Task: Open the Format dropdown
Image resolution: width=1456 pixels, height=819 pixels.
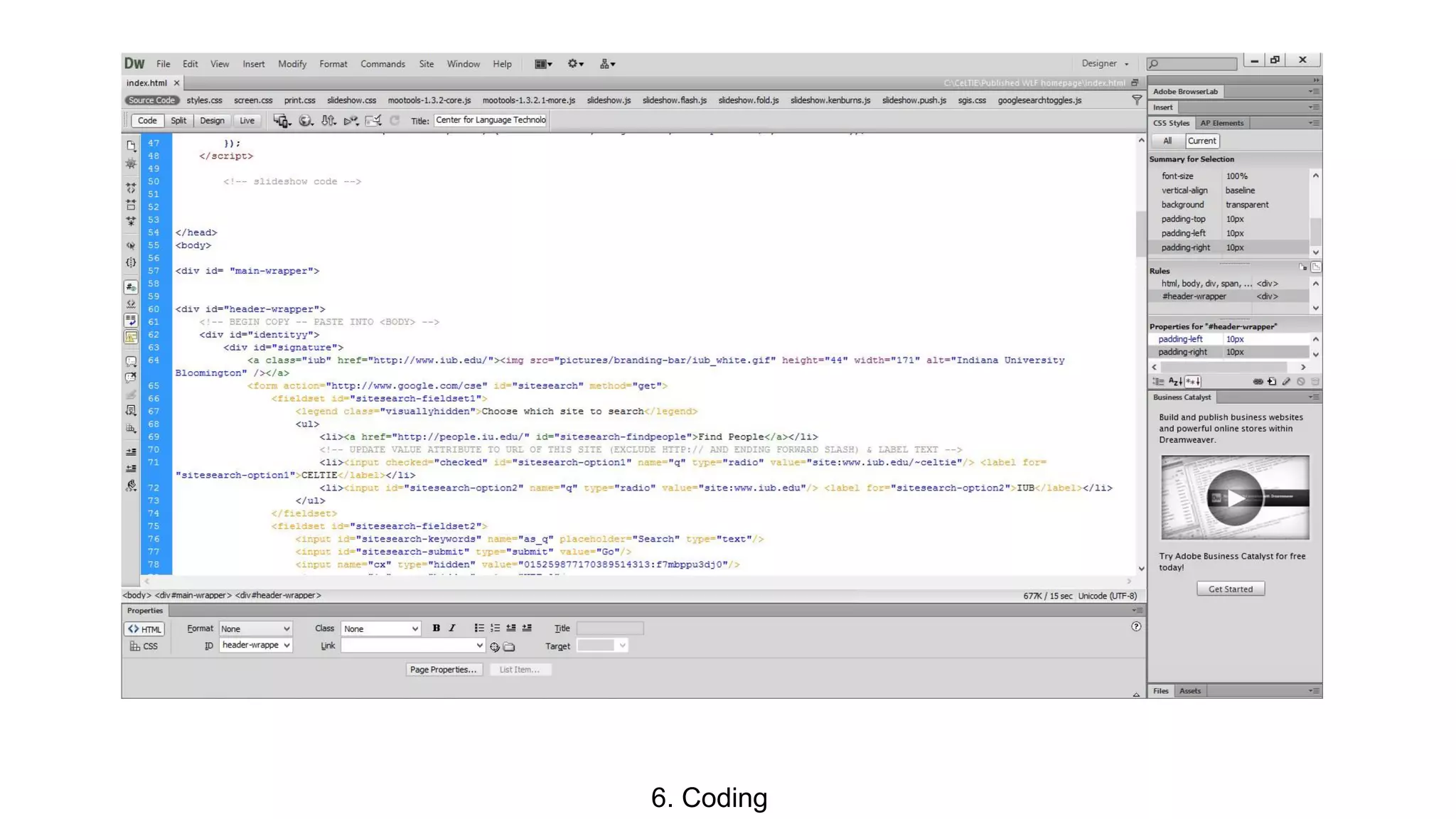Action: click(x=255, y=628)
